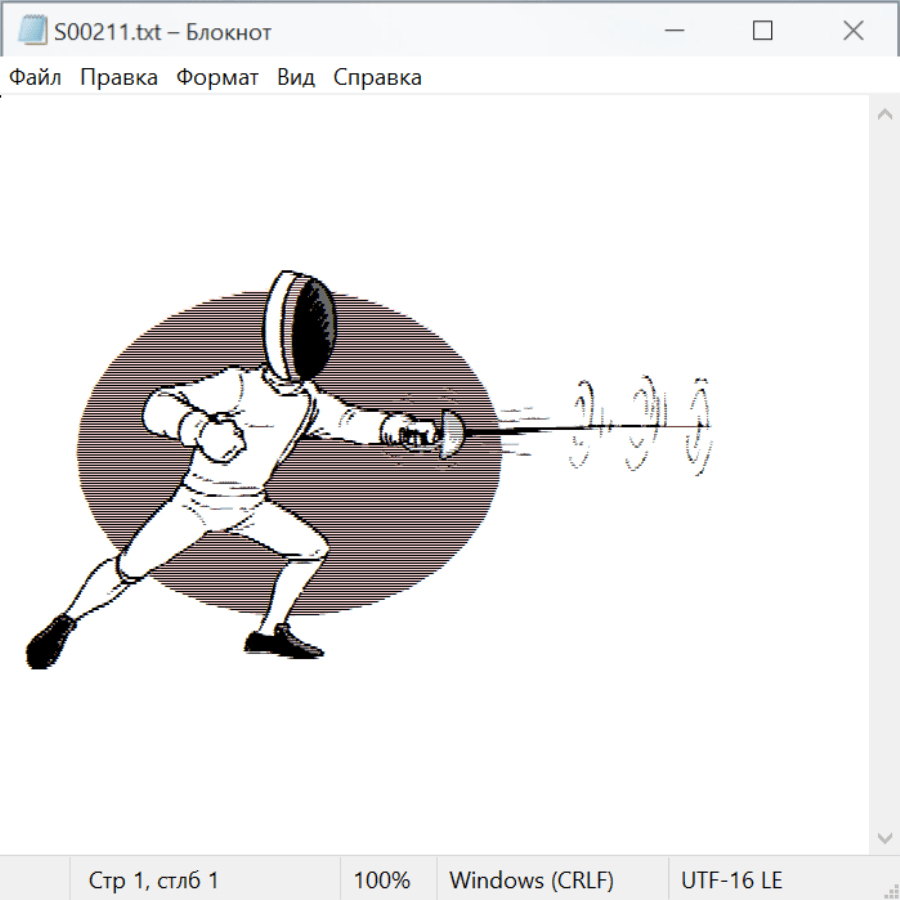Click the Notepad icon in title bar

tap(32, 31)
